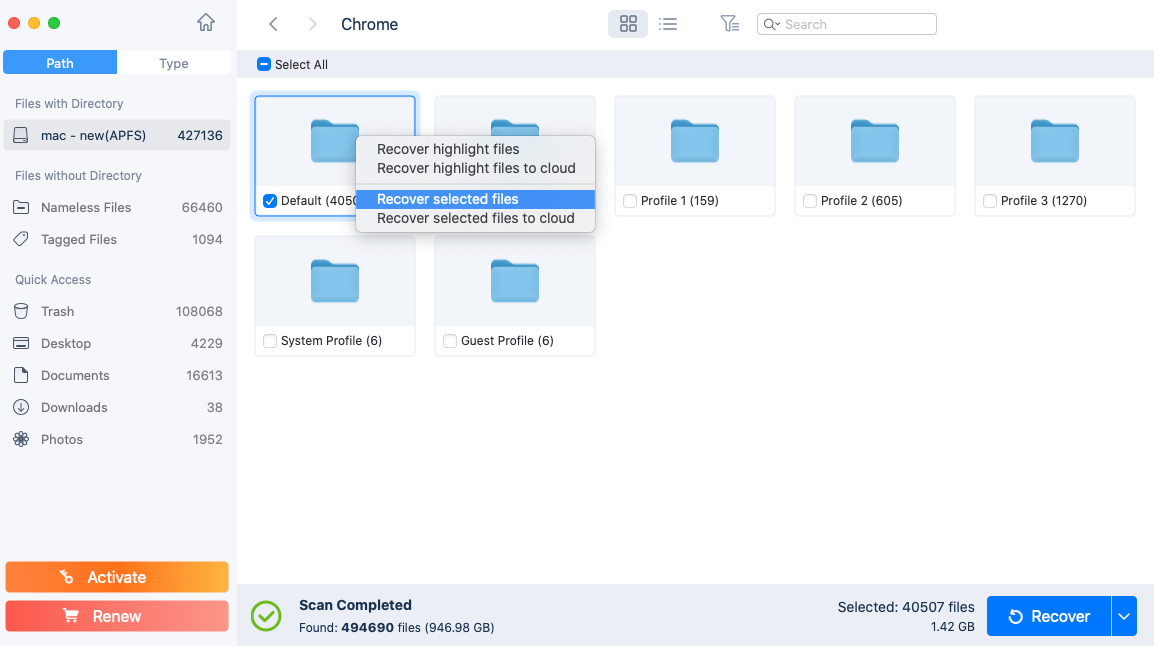Open the Guest Profile folder thumbnail
The image size is (1154, 646).
tap(515, 281)
